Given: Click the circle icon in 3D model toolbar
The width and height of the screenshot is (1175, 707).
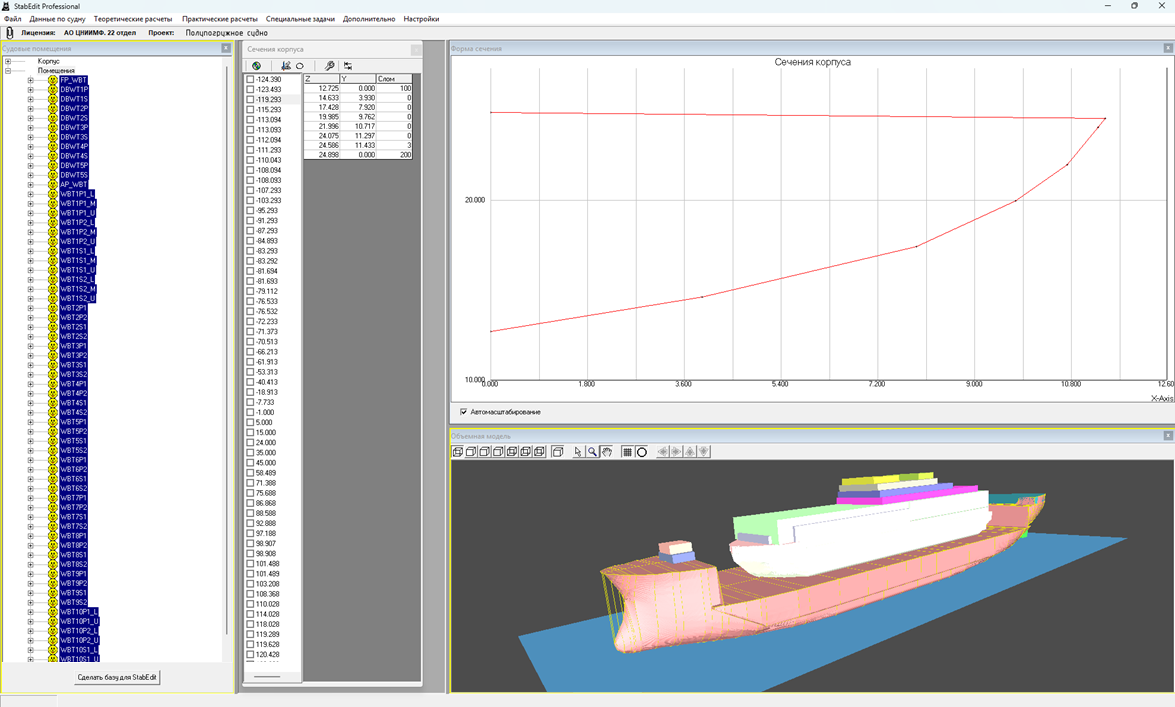Looking at the screenshot, I should click(642, 452).
